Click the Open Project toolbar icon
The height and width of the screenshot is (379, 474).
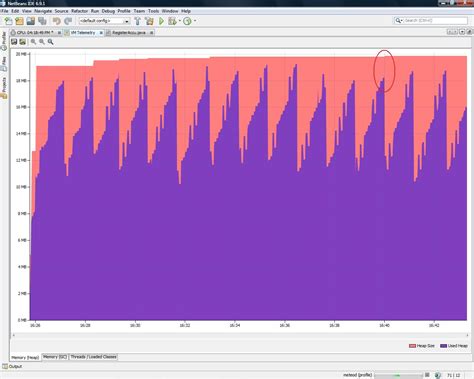click(31, 21)
